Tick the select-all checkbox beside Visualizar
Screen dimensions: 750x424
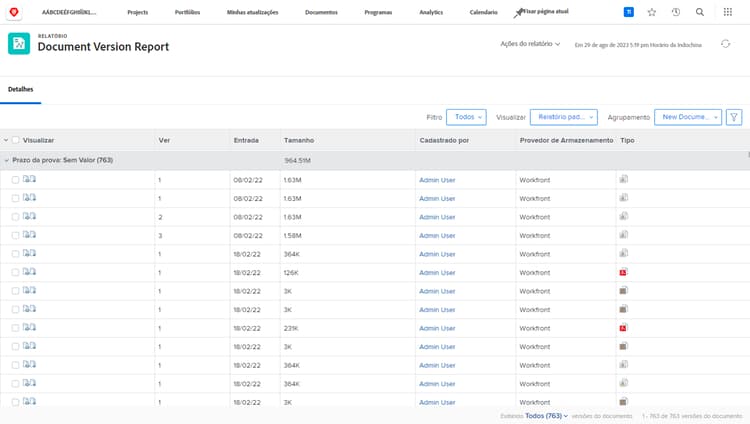16,141
